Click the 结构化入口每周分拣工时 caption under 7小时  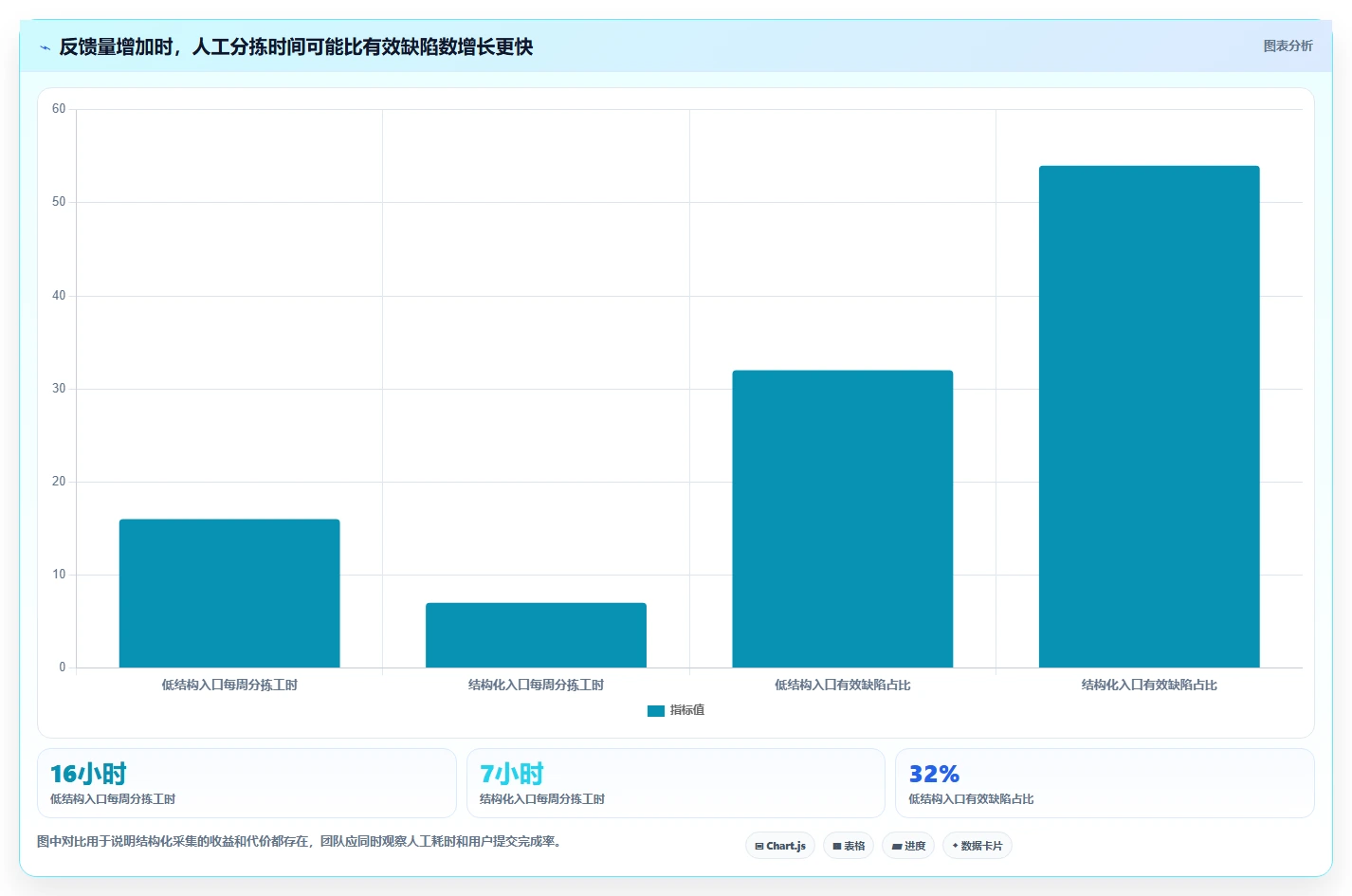coord(542,799)
